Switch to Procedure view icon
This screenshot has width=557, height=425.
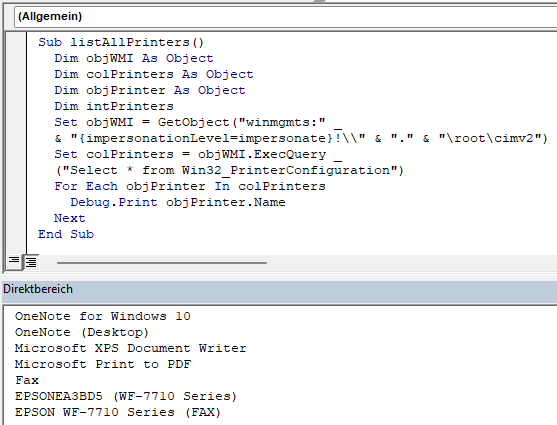[14, 262]
